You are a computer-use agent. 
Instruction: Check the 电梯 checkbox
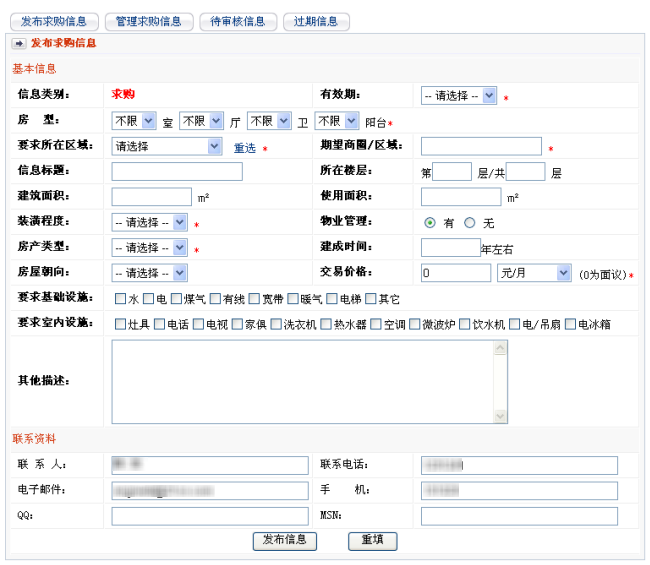point(332,299)
